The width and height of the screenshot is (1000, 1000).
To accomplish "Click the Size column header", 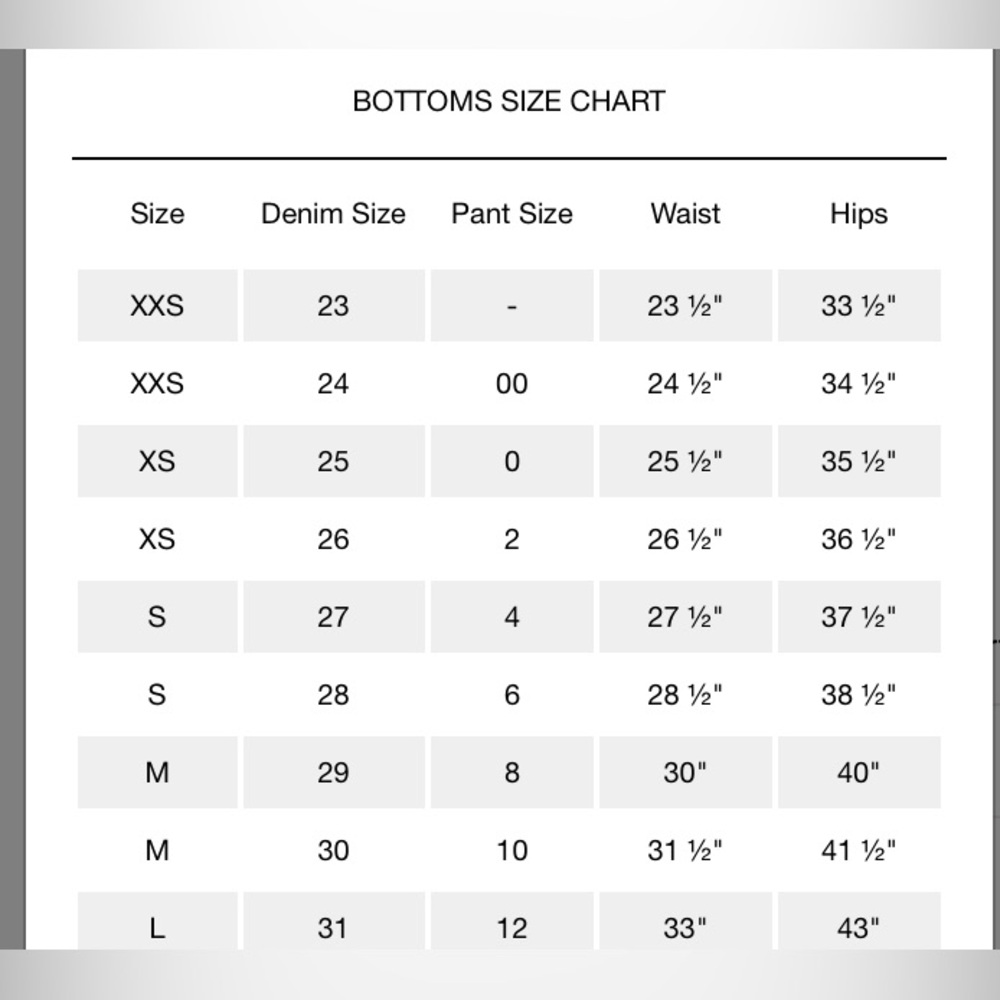I will [x=158, y=214].
